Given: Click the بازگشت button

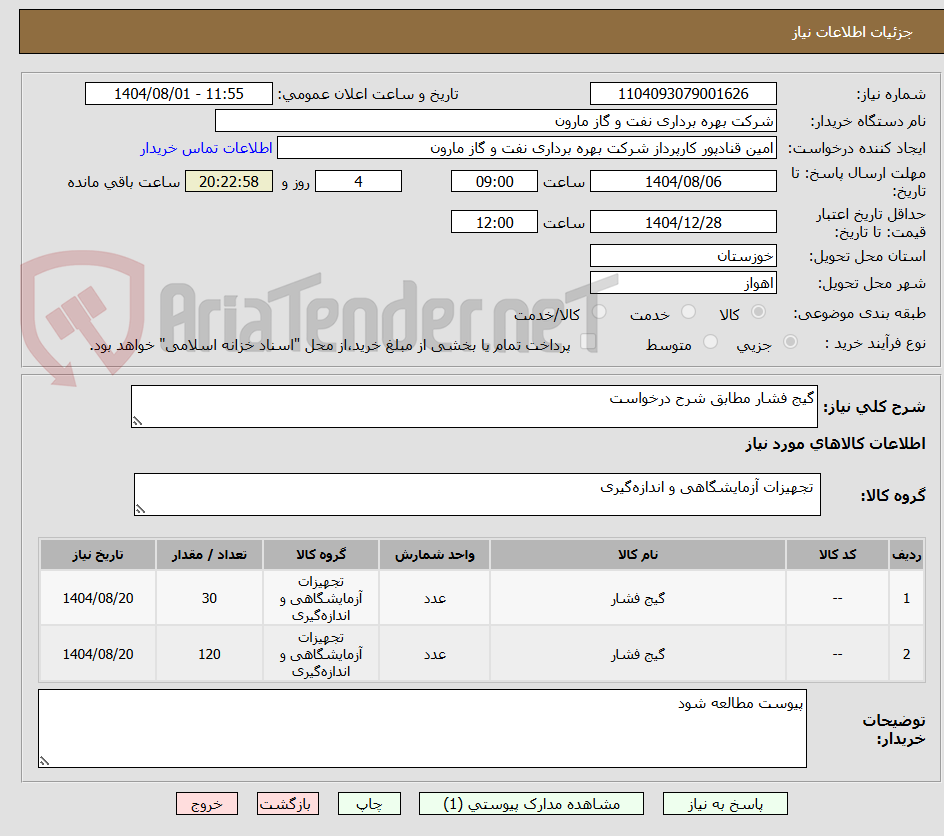Looking at the screenshot, I should point(288,803).
